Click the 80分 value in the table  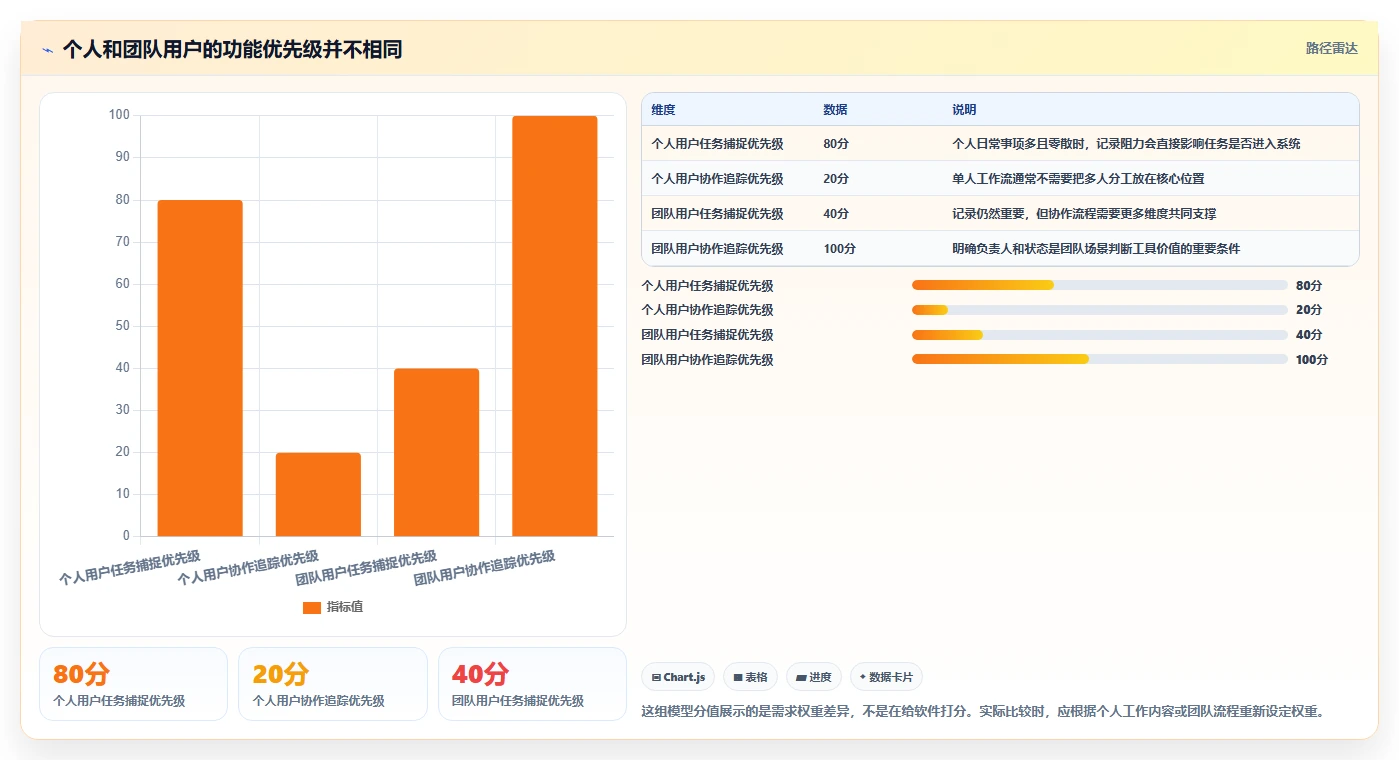point(836,144)
